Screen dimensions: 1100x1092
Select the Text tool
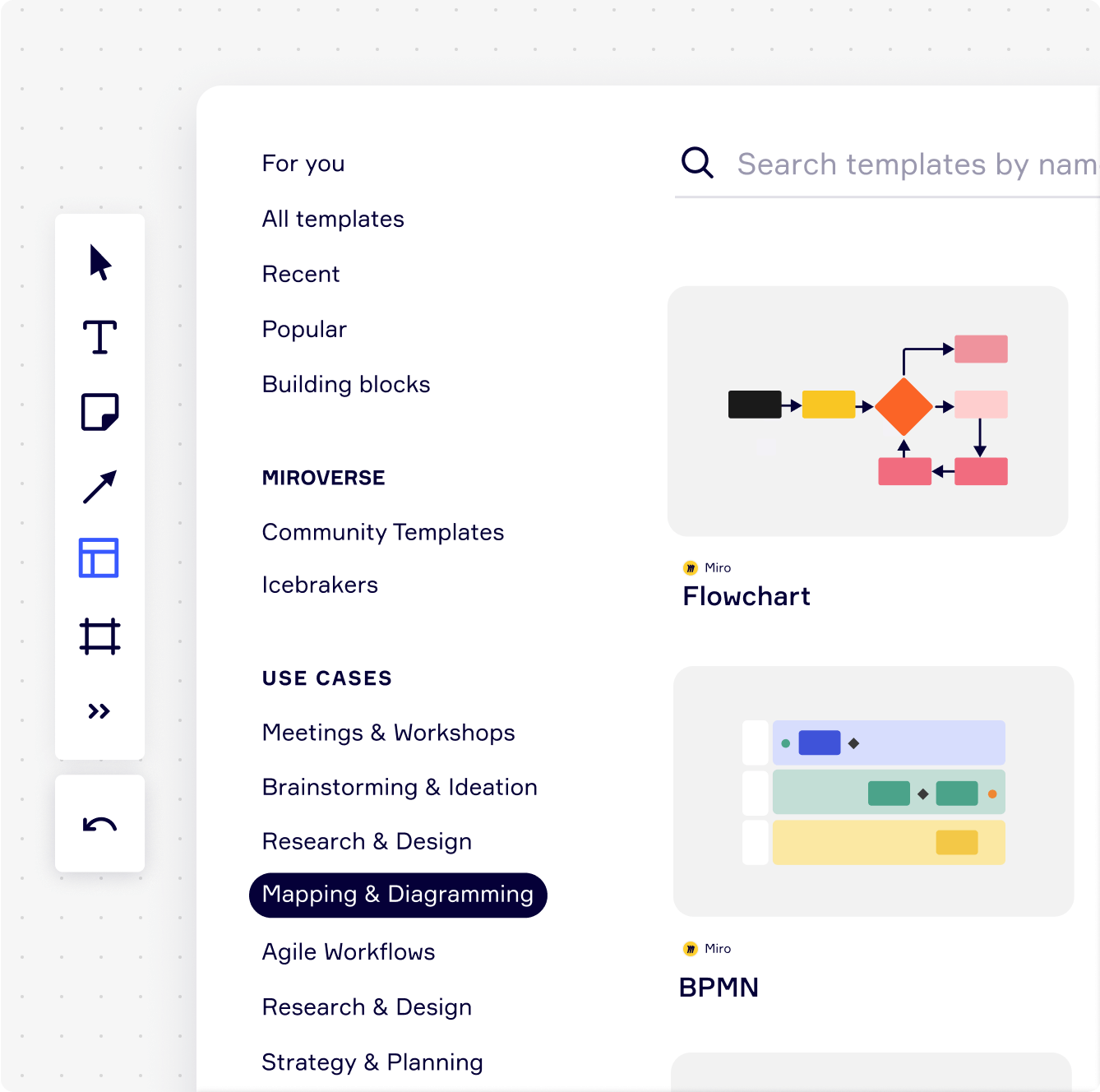click(x=100, y=337)
